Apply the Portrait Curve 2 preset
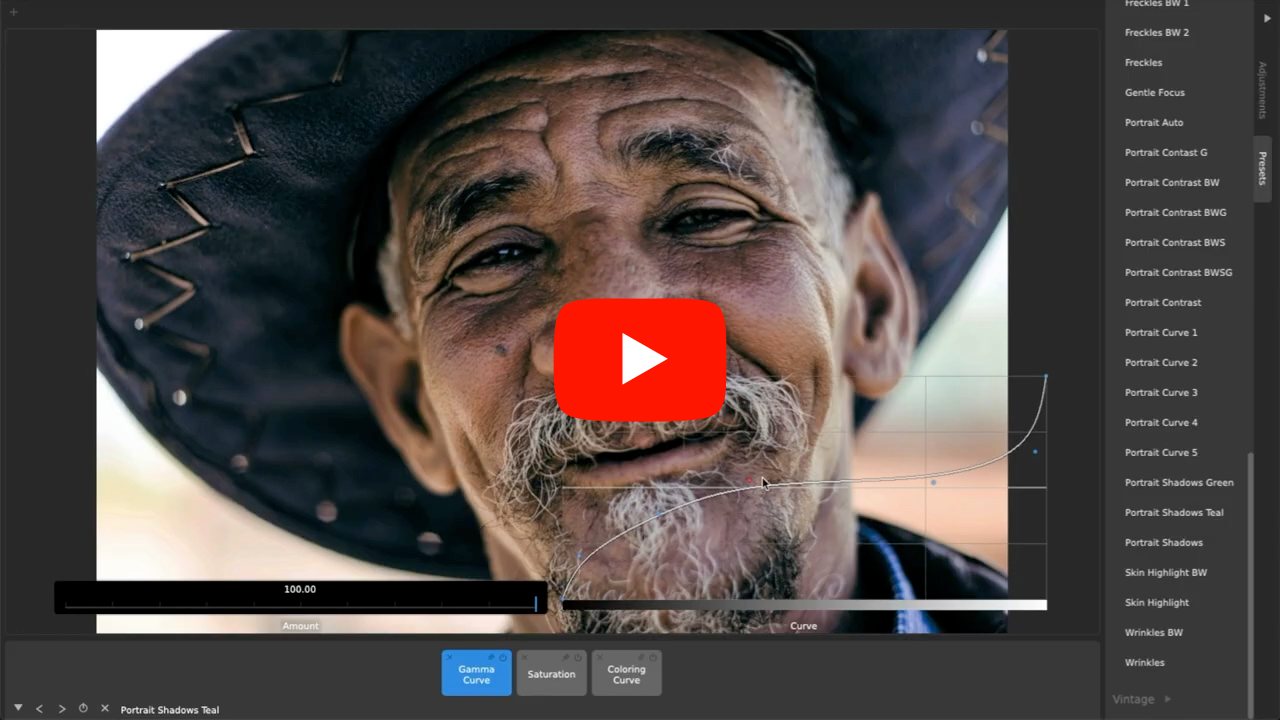This screenshot has height=720, width=1280. [1161, 363]
